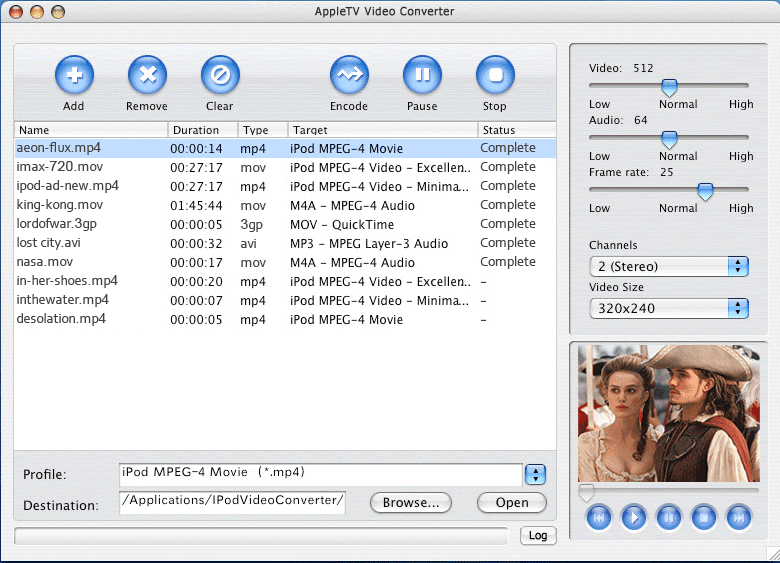Click the Video bitrate slider handle

click(670, 88)
